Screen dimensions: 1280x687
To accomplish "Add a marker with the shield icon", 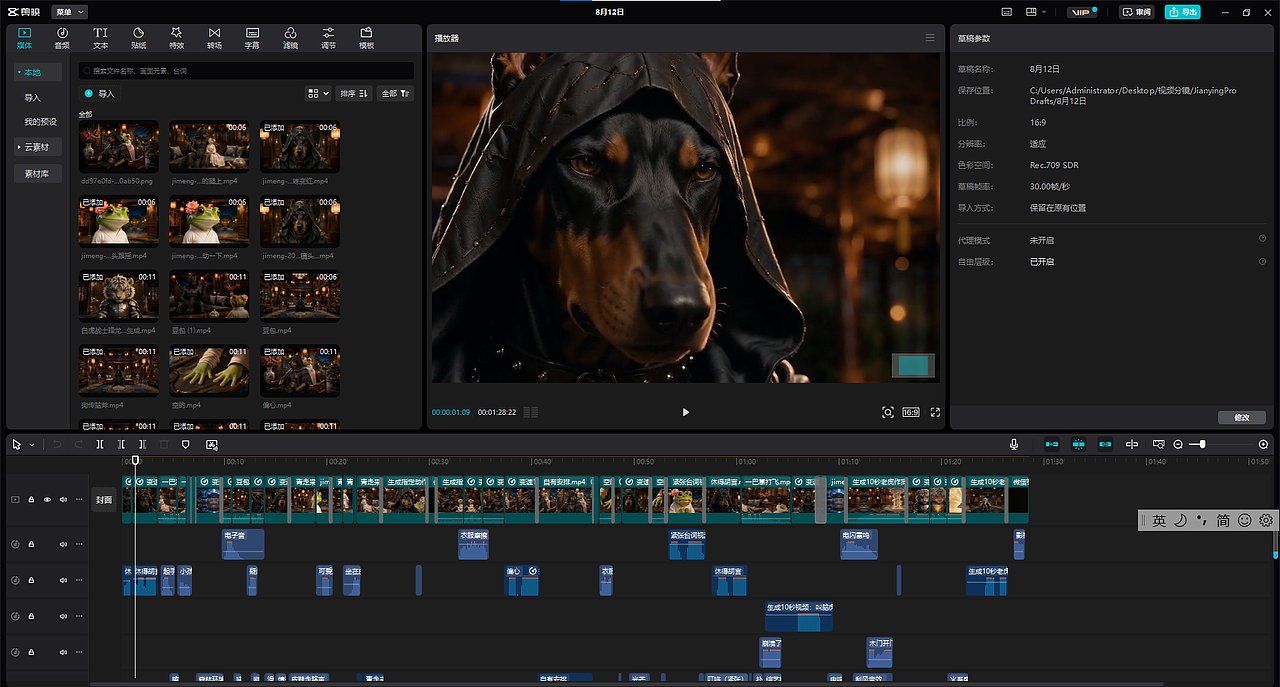I will [x=186, y=444].
